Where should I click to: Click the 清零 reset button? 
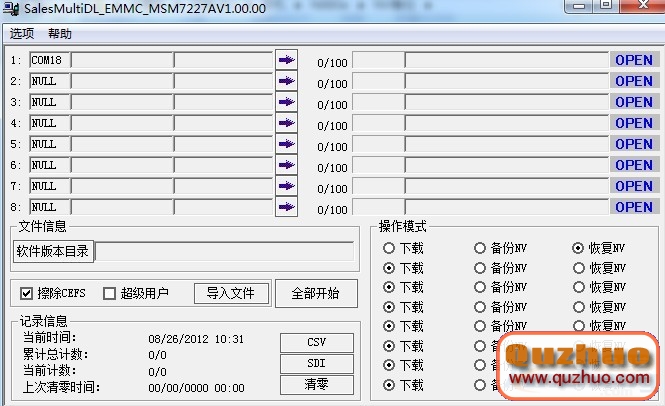[x=316, y=384]
